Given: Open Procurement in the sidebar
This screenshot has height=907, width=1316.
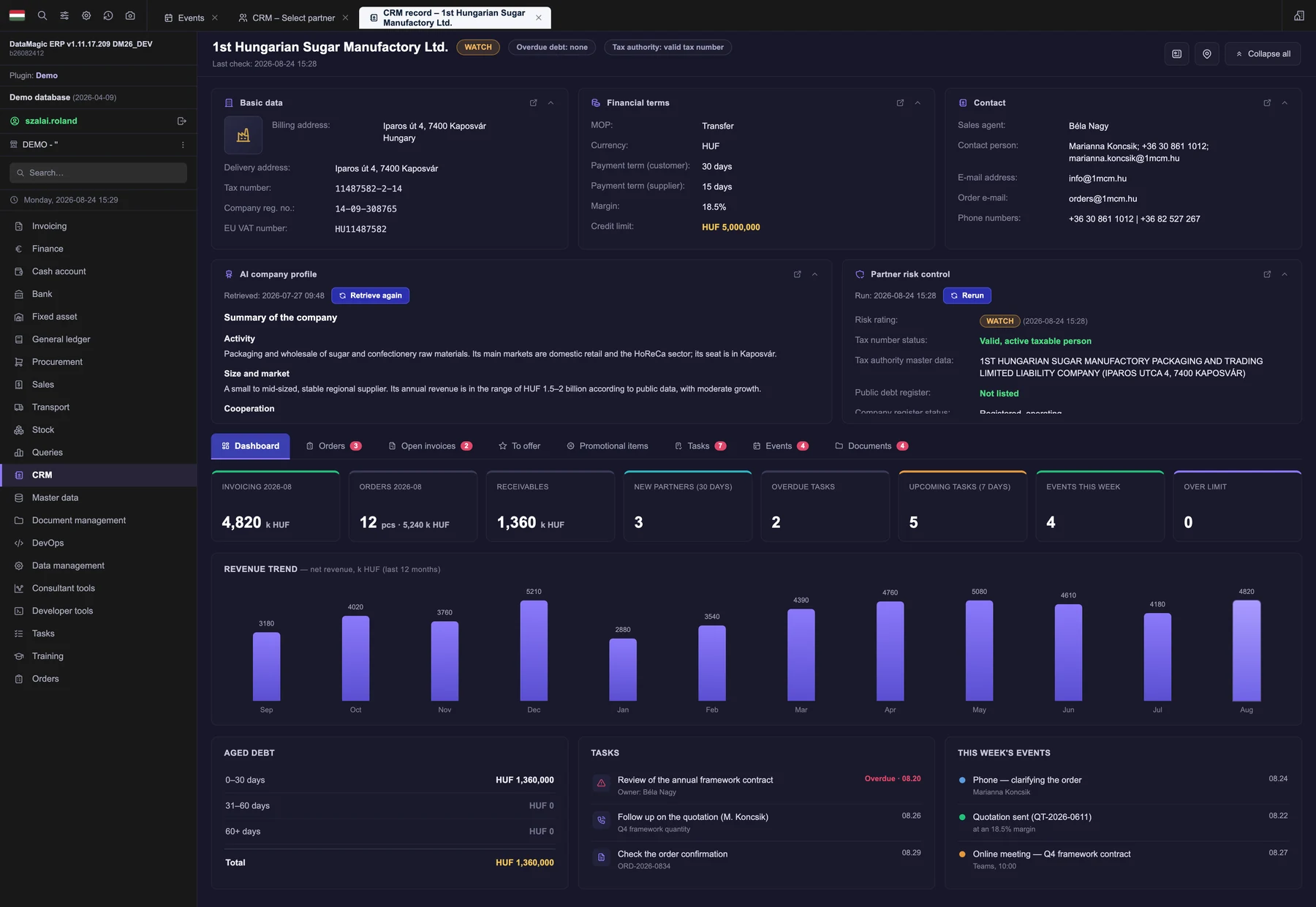Looking at the screenshot, I should click(x=99, y=362).
